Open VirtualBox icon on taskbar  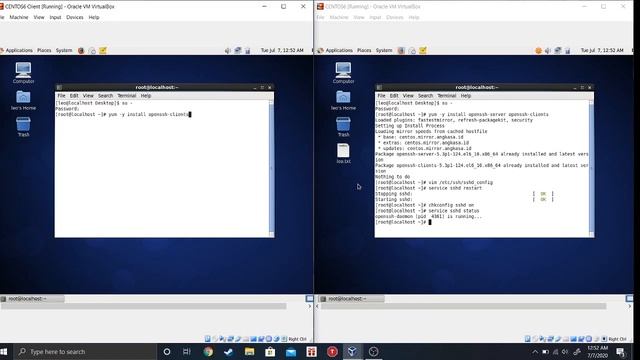pyautogui.click(x=352, y=352)
